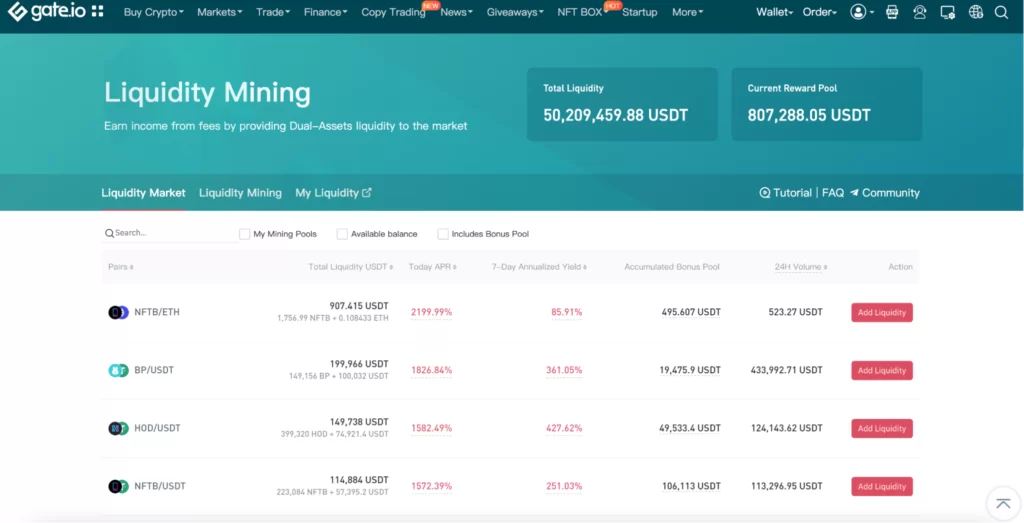Click Add Liquidity for HOD/USDT

tap(882, 428)
